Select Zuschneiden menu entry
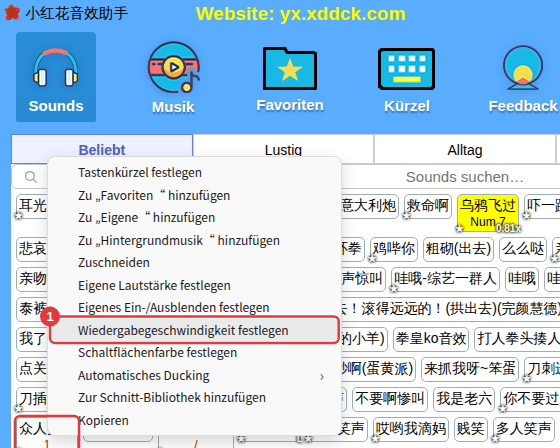Viewport: 560px width, 448px height. coord(194,263)
